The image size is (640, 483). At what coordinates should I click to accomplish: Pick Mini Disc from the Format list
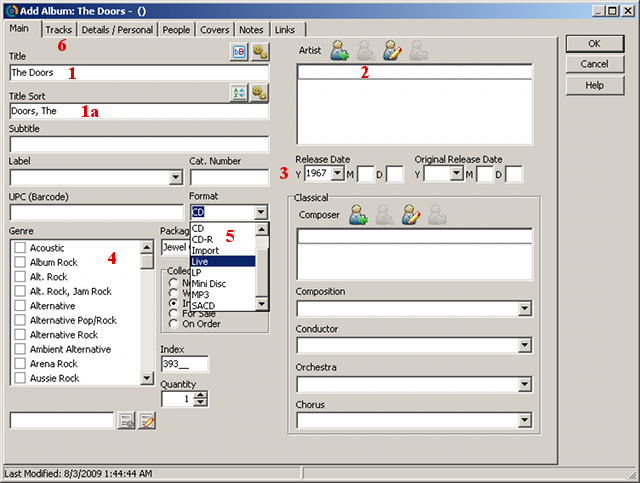(223, 283)
